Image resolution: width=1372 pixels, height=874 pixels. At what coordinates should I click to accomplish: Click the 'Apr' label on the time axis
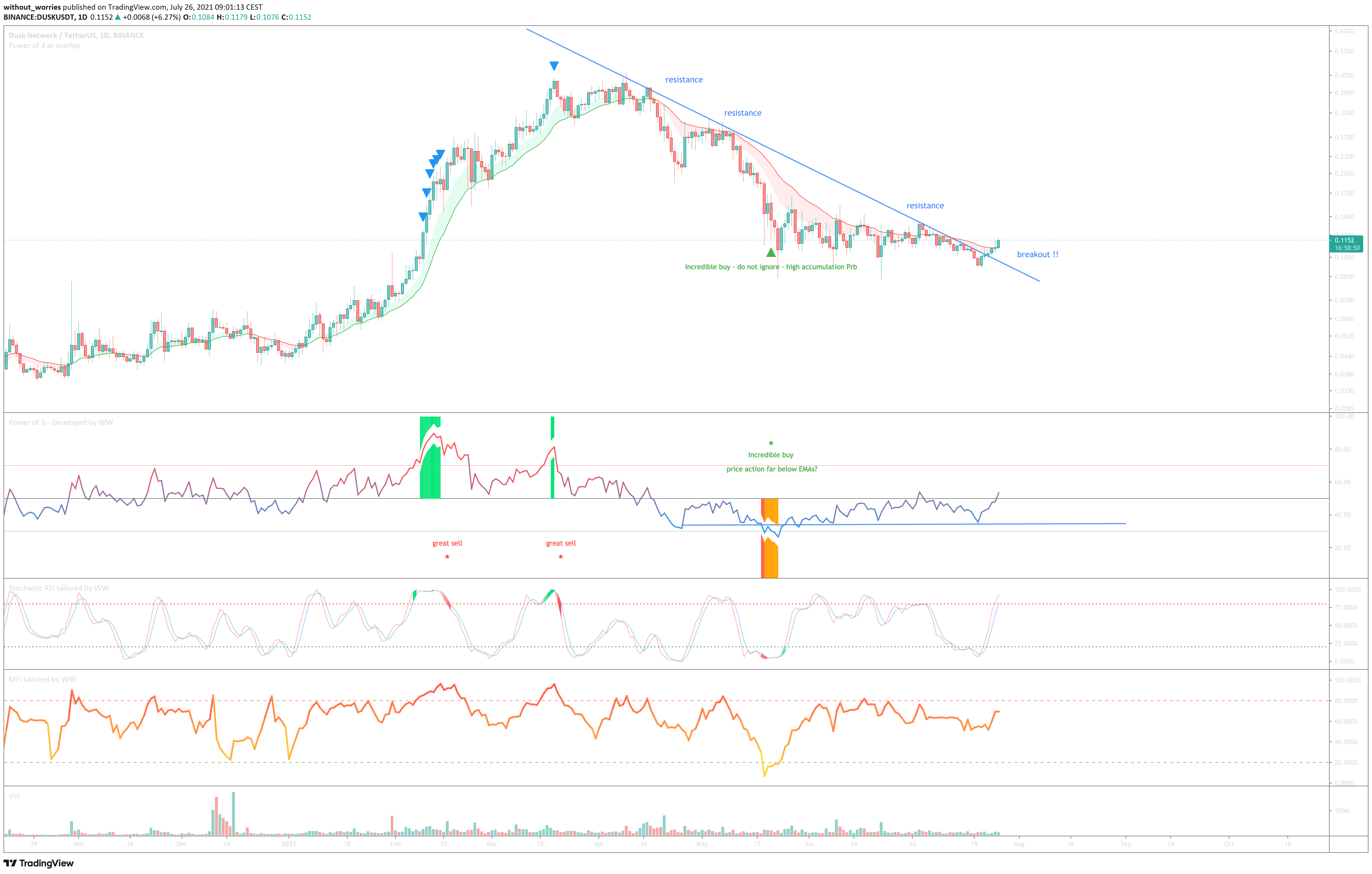coord(598,844)
